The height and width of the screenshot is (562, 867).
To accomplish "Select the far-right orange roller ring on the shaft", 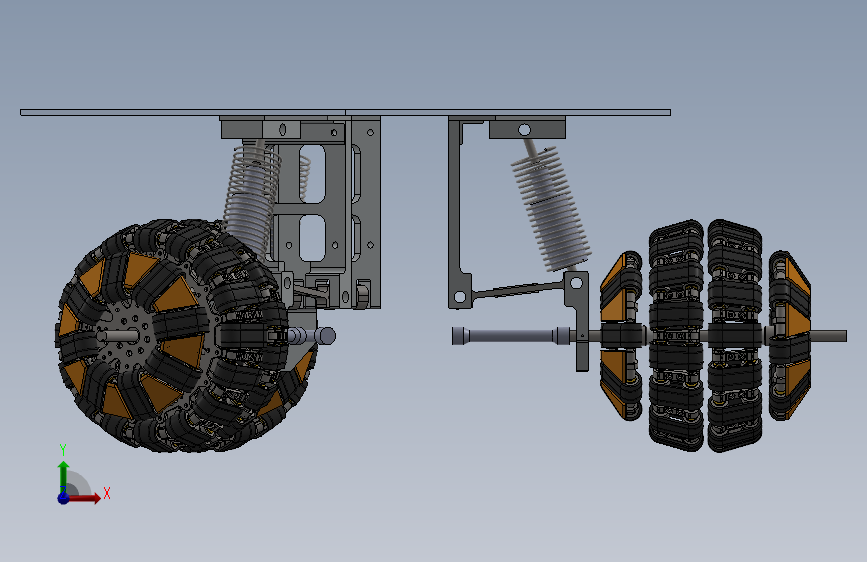I will [x=790, y=335].
